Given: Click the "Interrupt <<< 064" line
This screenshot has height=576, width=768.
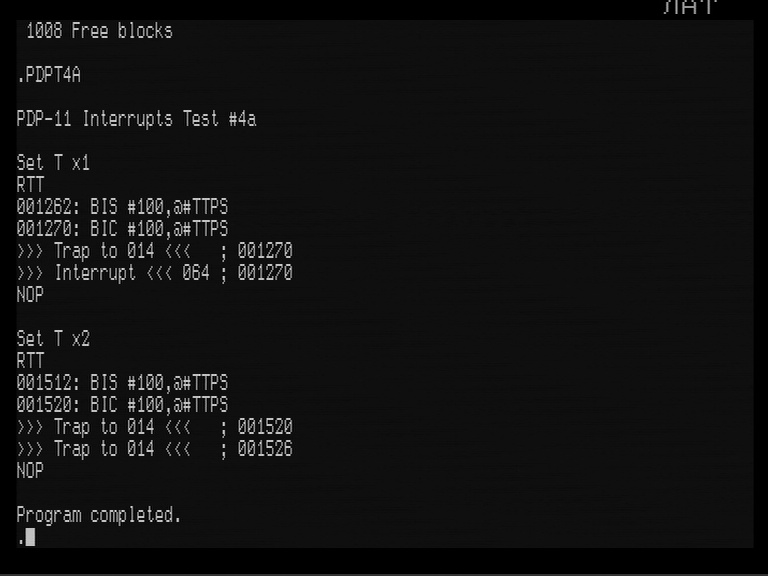Looking at the screenshot, I should (x=154, y=273).
